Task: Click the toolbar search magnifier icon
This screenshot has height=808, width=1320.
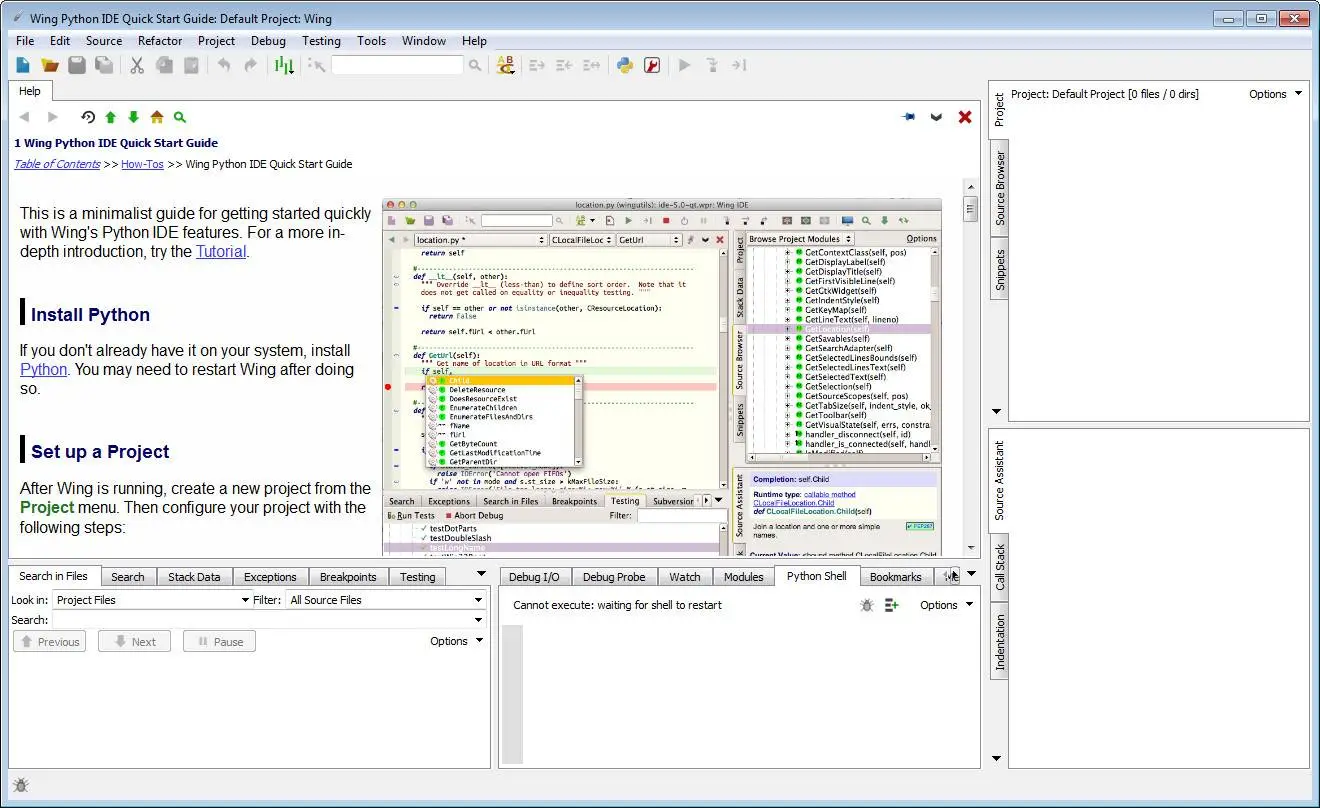Action: (x=475, y=65)
